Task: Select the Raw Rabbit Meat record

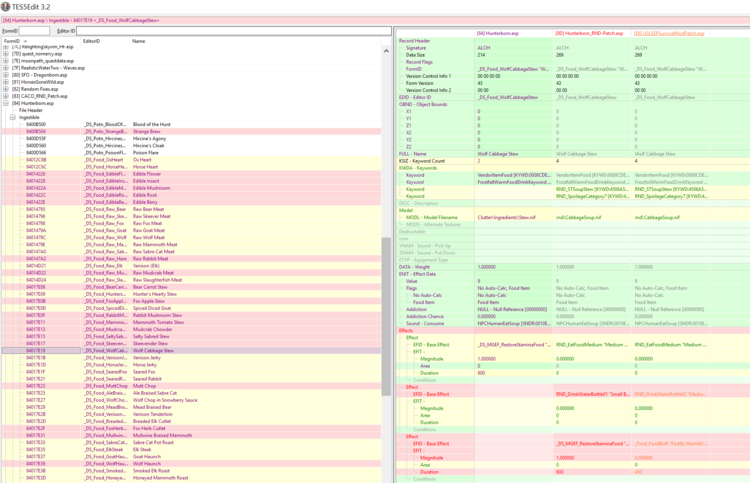Action: coord(191,259)
